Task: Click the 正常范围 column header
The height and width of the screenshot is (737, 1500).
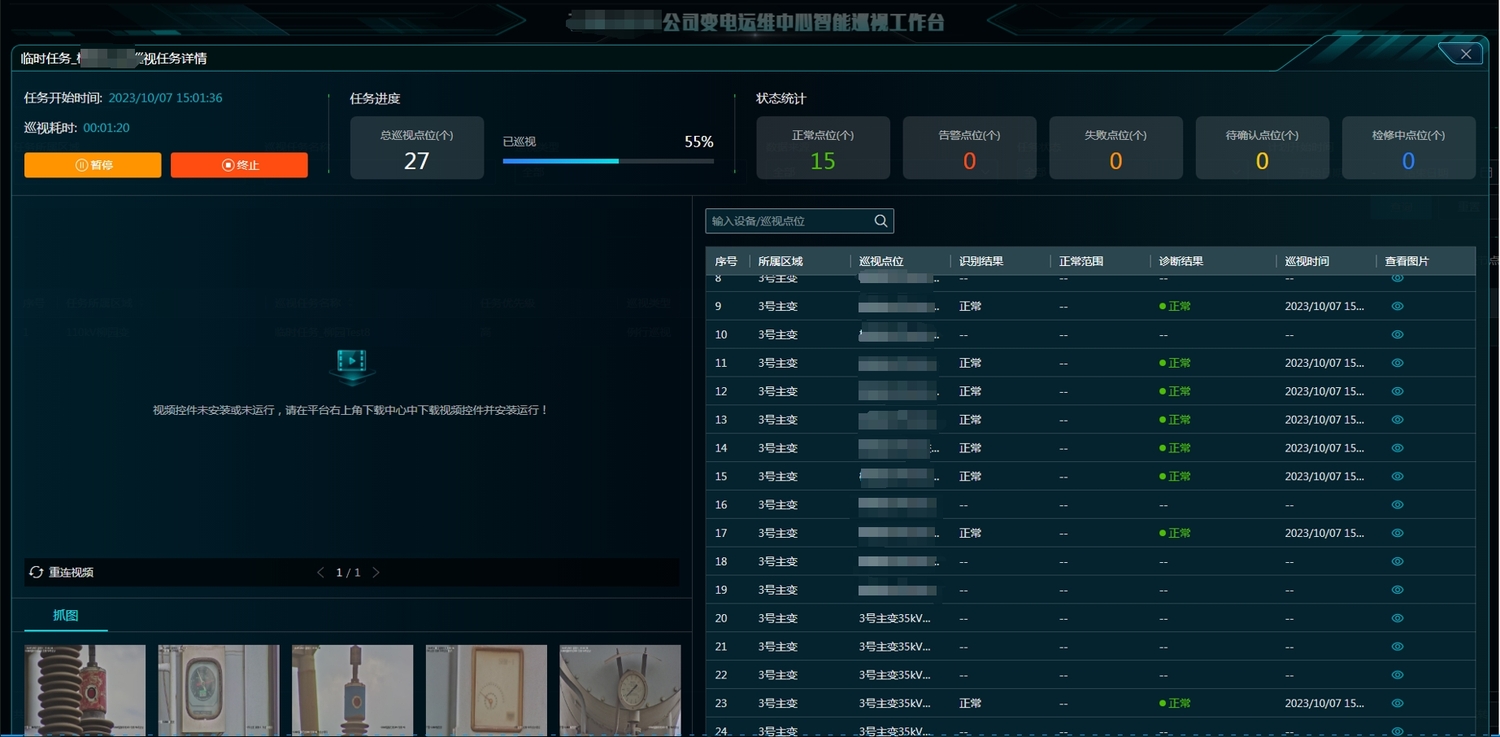Action: click(x=1081, y=261)
